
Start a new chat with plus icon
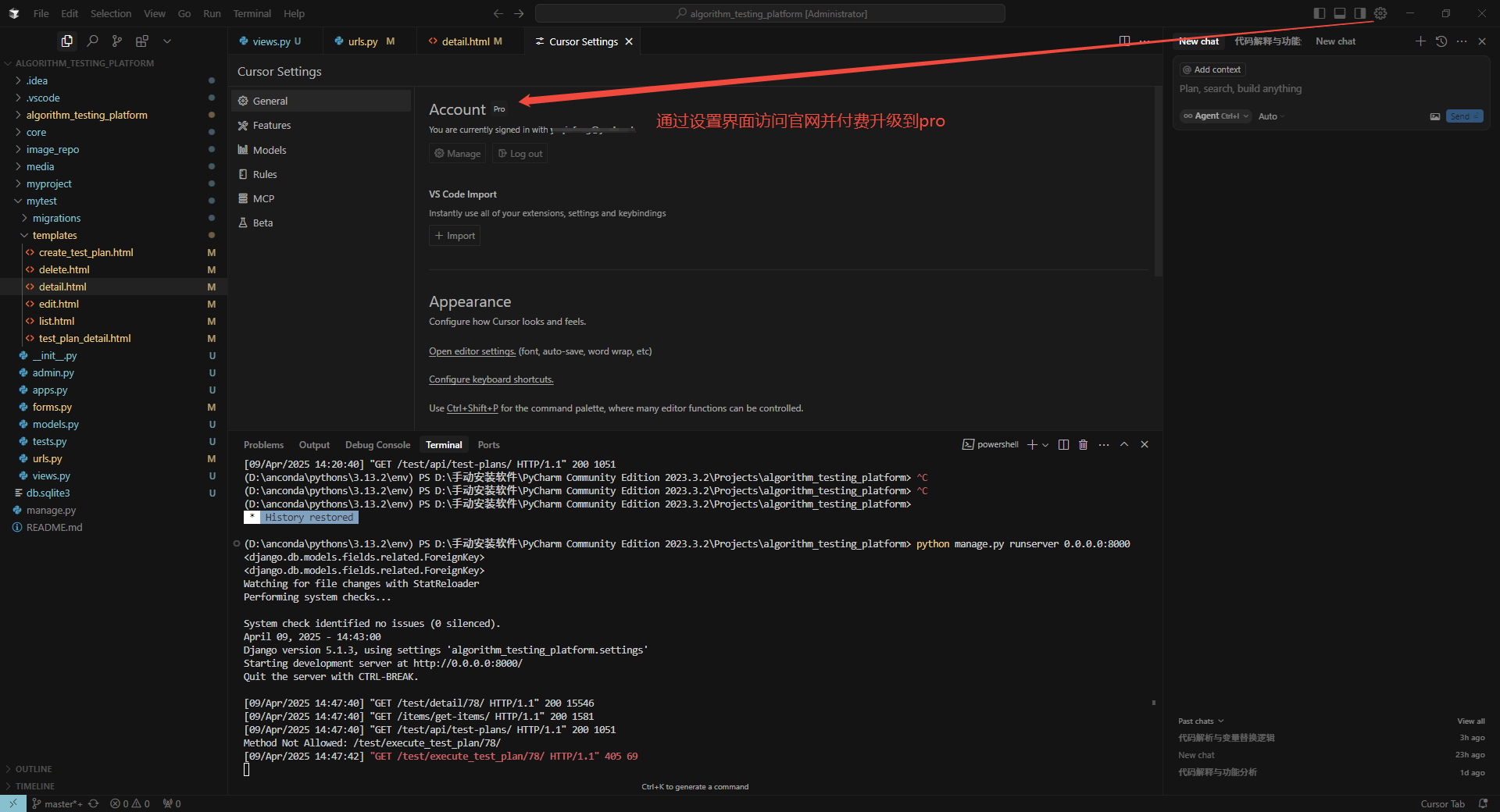coord(1420,41)
